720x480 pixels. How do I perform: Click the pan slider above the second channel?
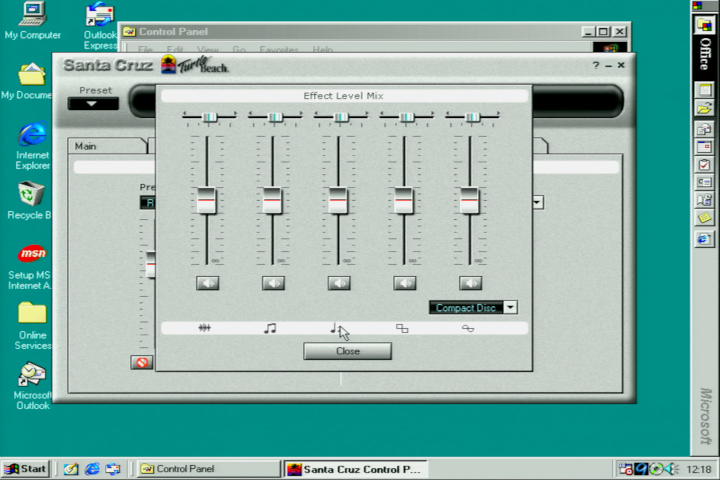click(x=275, y=117)
